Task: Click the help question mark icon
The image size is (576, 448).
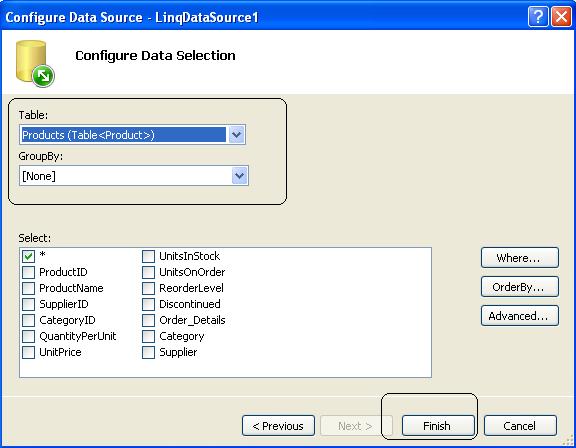Action: (538, 17)
